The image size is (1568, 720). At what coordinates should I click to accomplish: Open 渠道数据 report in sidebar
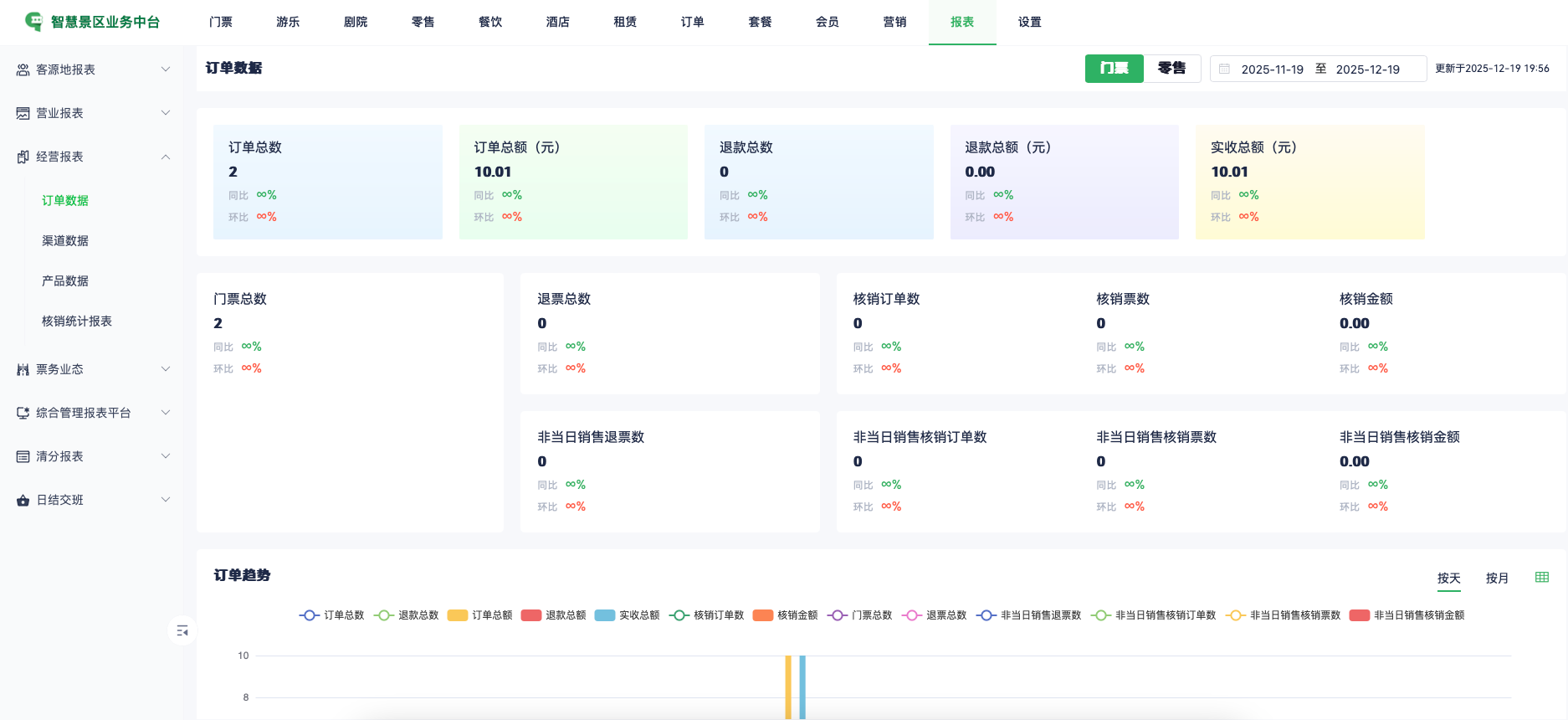pos(65,241)
